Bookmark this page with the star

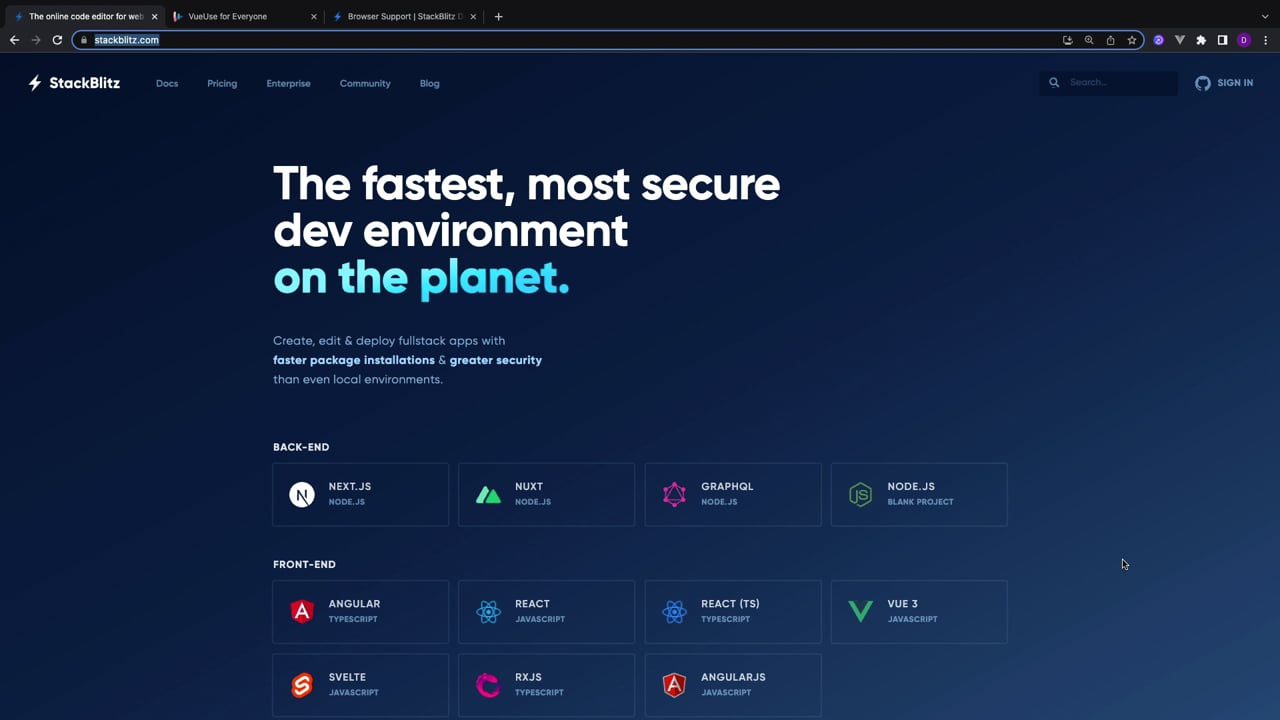(1132, 40)
